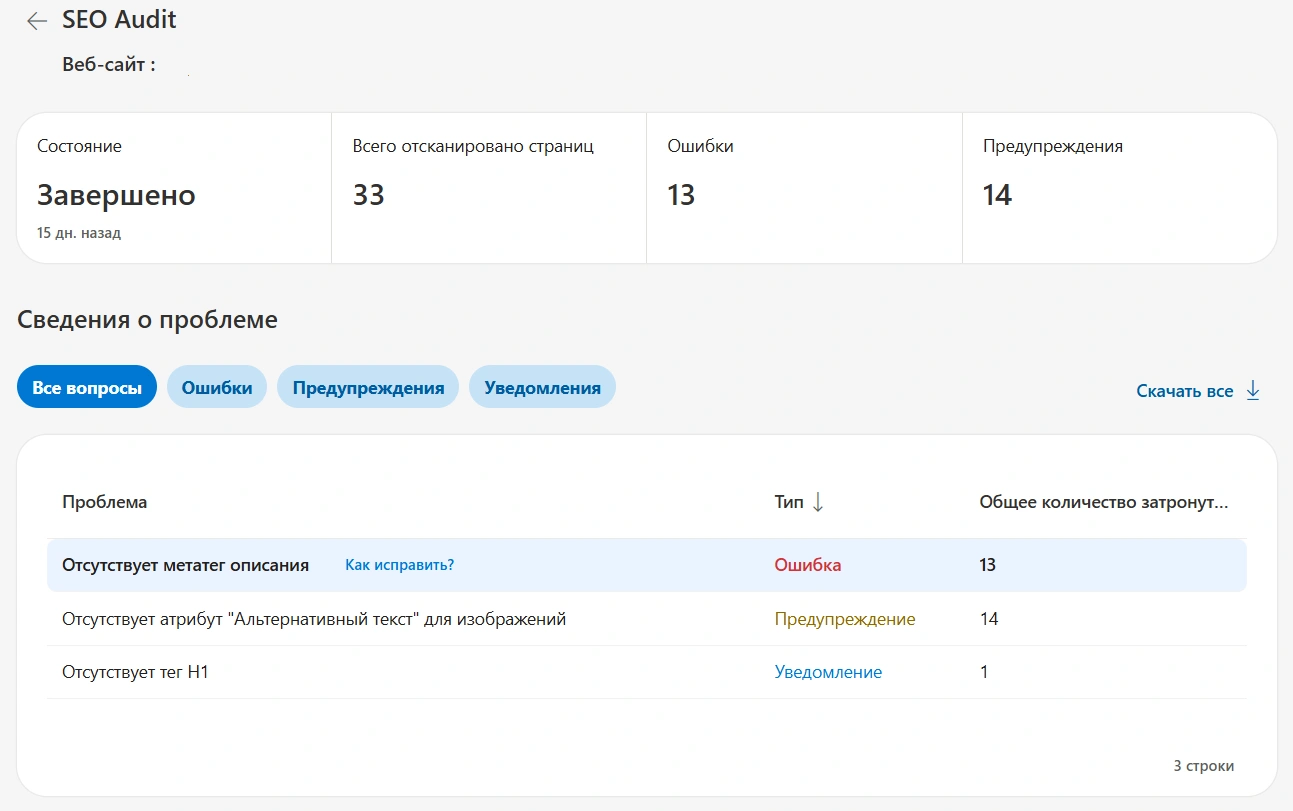Viewport: 1293px width, 811px height.
Task: Click the 15 дн. назад timestamp
Action: [x=79, y=233]
